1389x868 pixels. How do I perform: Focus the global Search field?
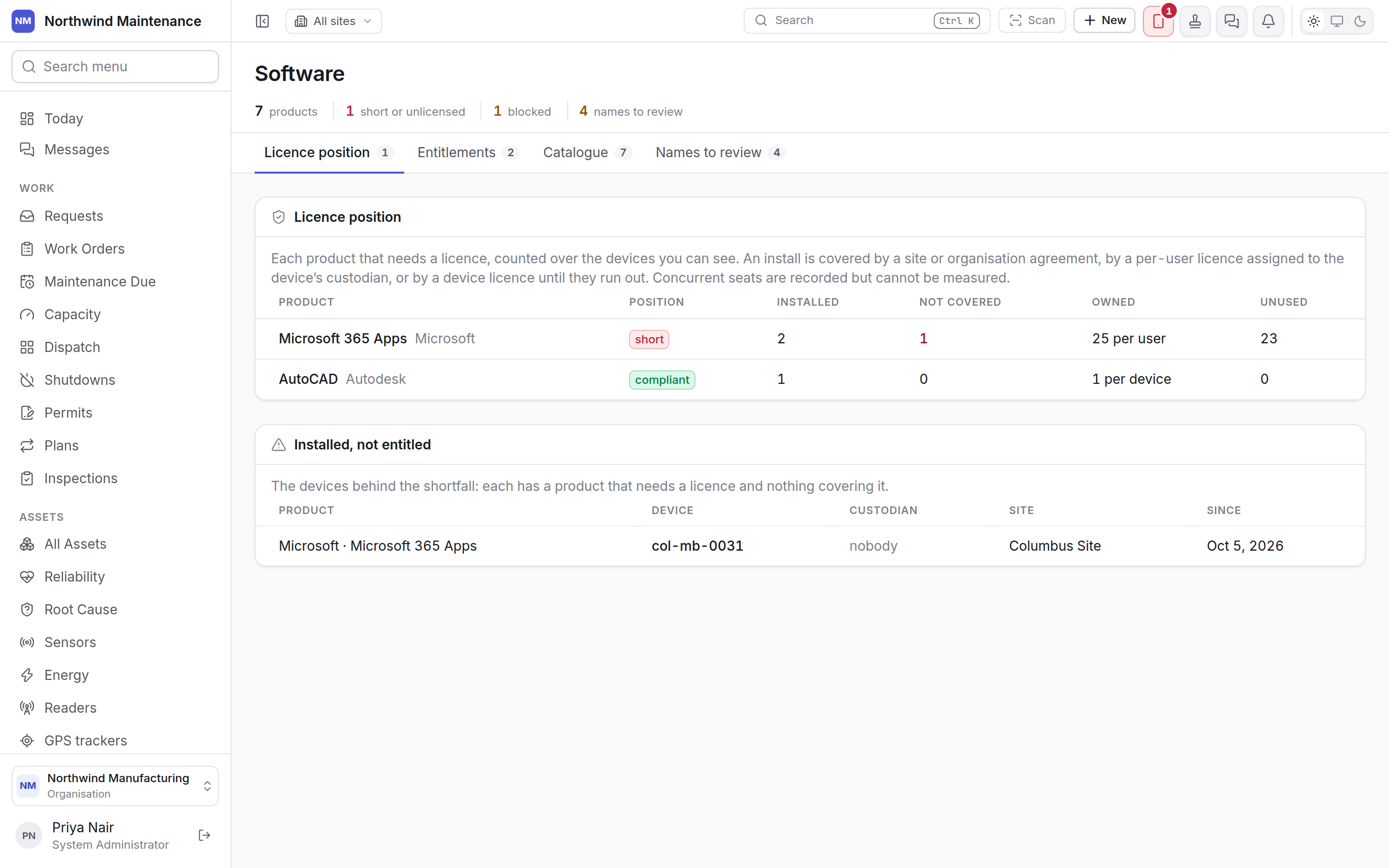tap(867, 21)
